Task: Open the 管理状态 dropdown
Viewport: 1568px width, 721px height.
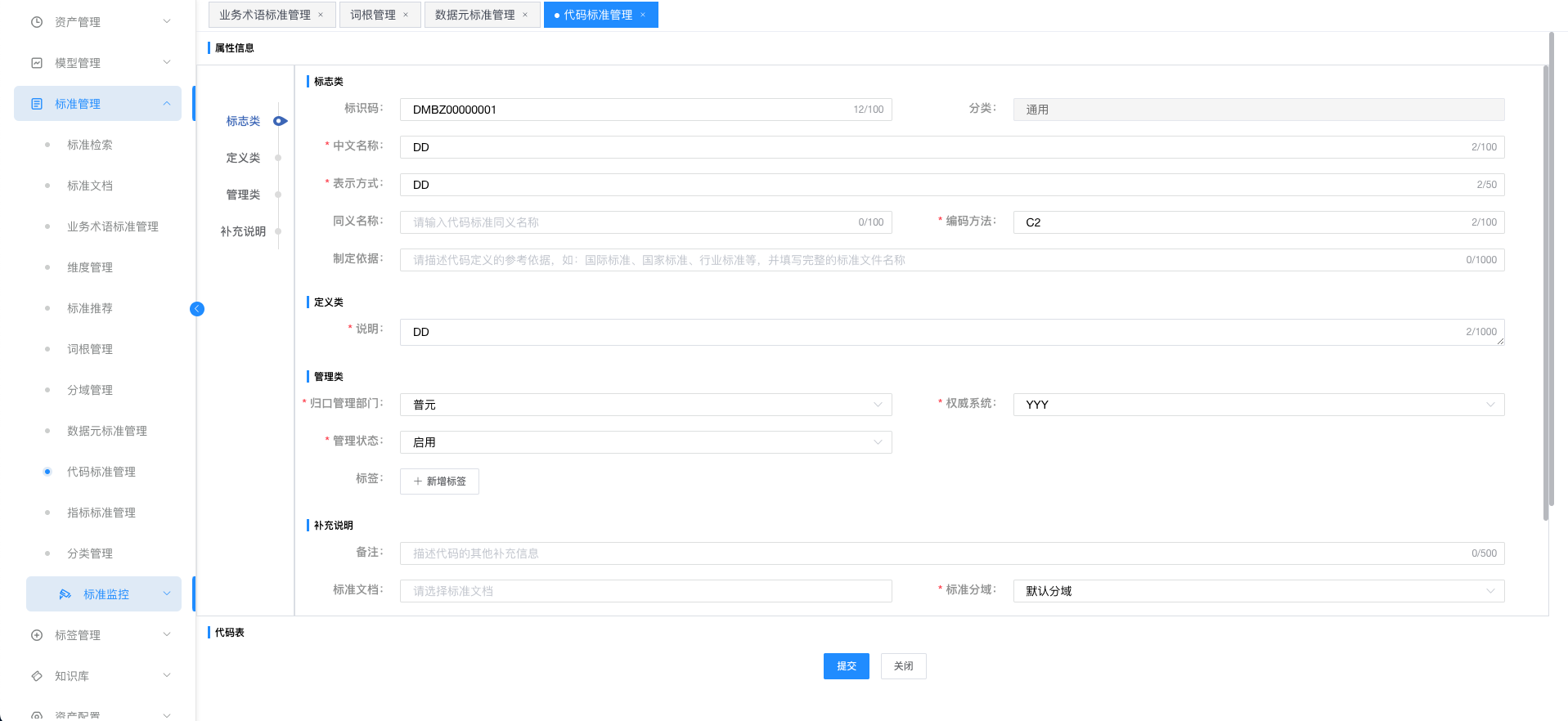Action: (x=646, y=442)
